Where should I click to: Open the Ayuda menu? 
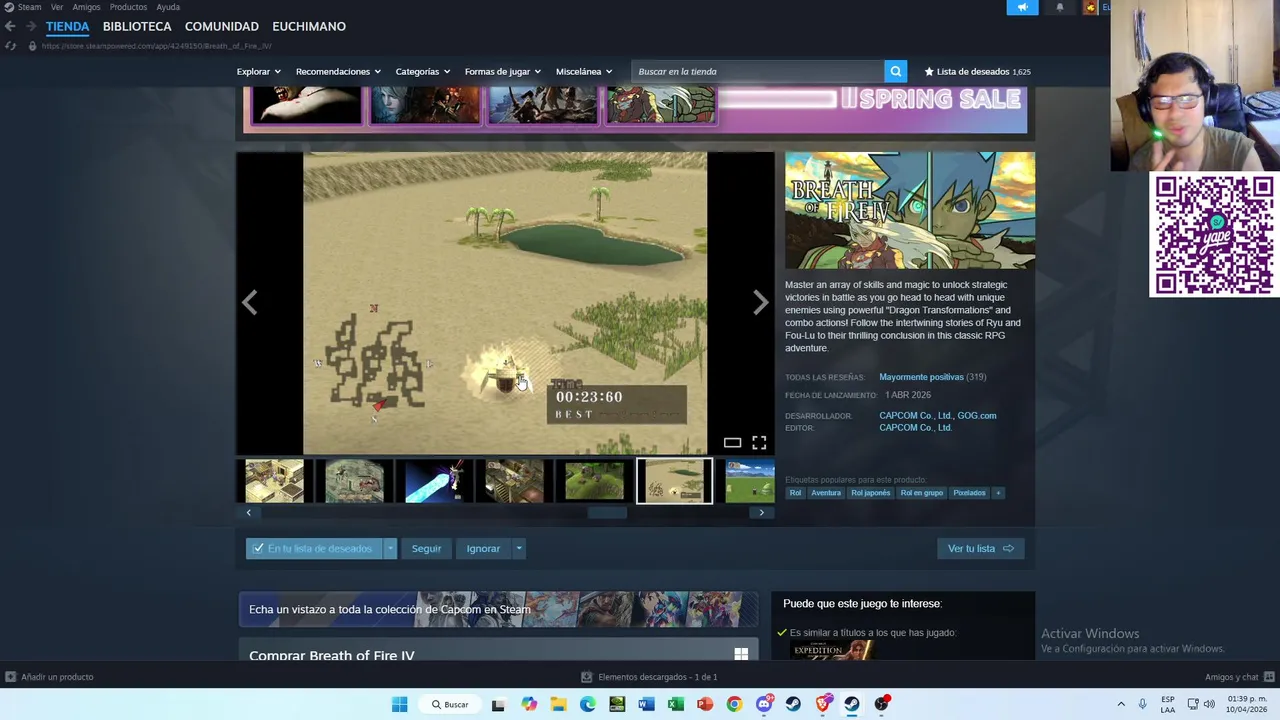168,7
